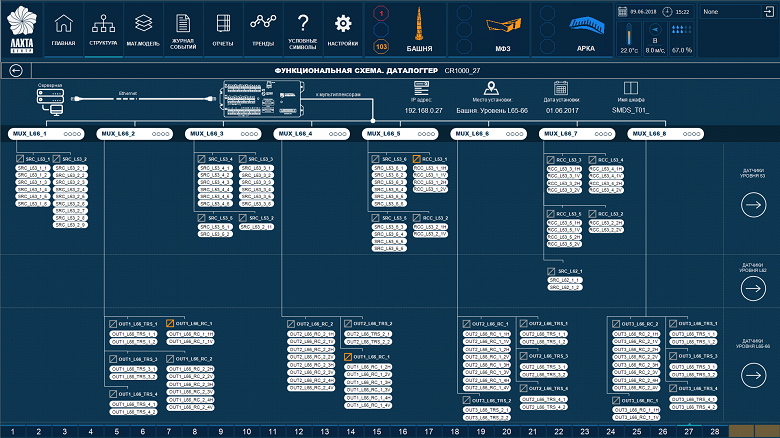
Task: Click the sensor icon beside OUT3_L66_TRS_1
Action: [673, 324]
